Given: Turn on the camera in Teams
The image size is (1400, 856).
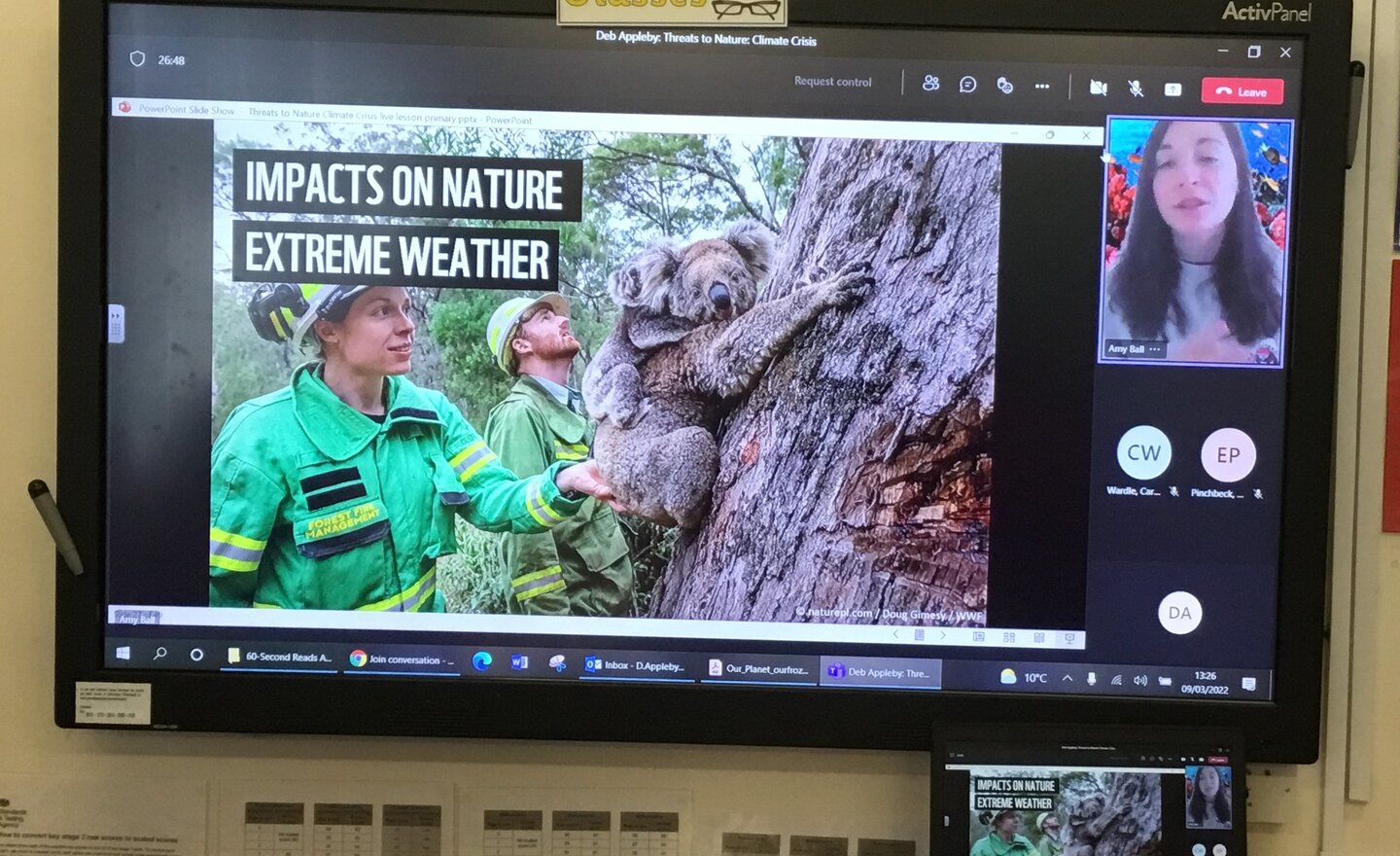Looking at the screenshot, I should (1098, 87).
